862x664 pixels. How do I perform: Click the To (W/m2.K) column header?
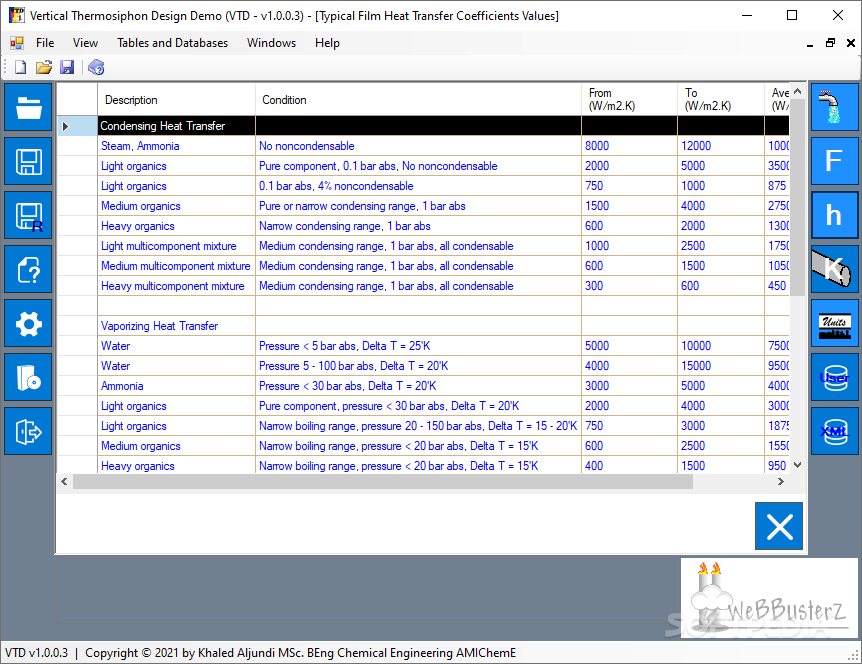721,99
